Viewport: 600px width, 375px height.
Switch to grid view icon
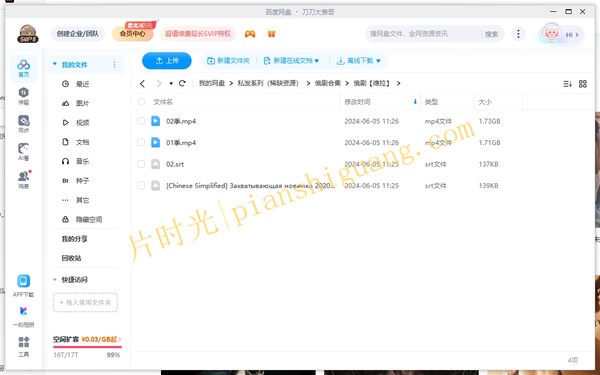click(x=583, y=83)
